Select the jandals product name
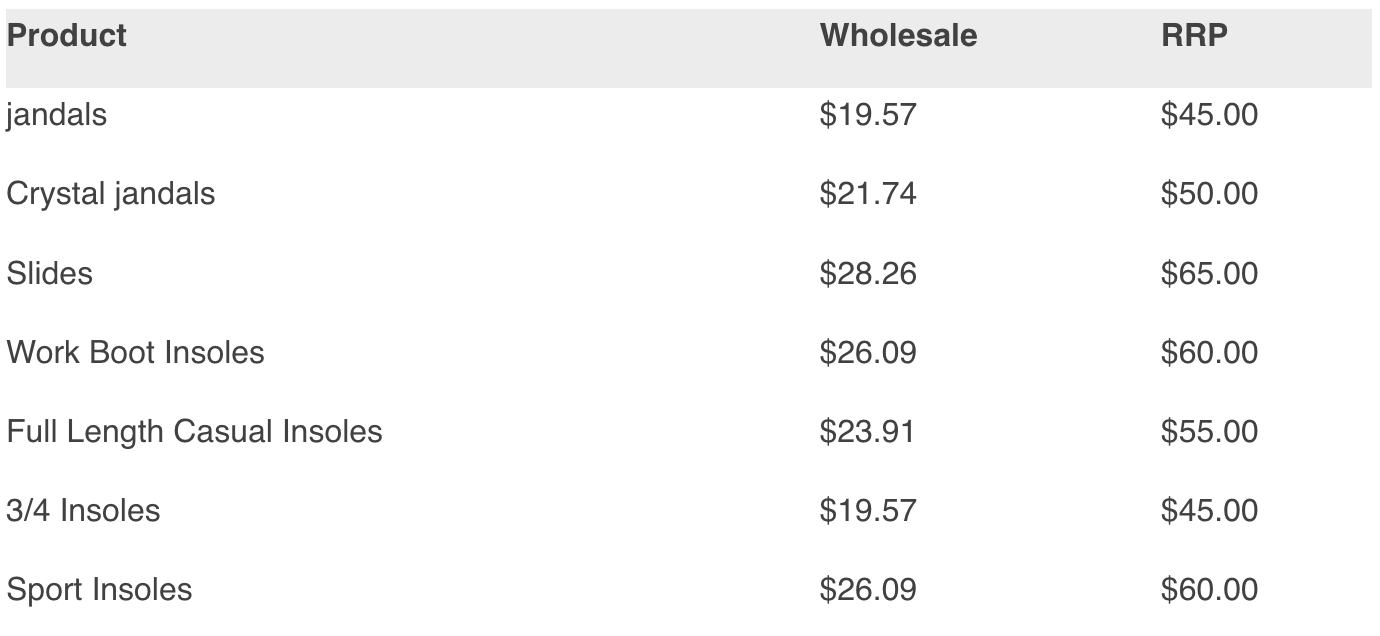1380x636 pixels. 56,115
